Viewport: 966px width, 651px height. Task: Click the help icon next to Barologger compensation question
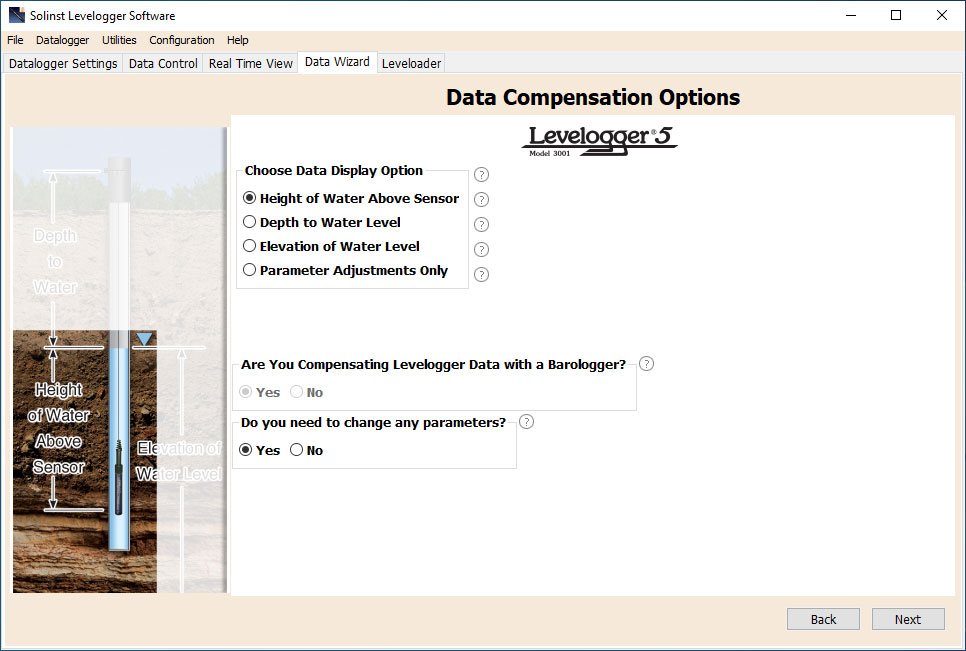point(646,363)
